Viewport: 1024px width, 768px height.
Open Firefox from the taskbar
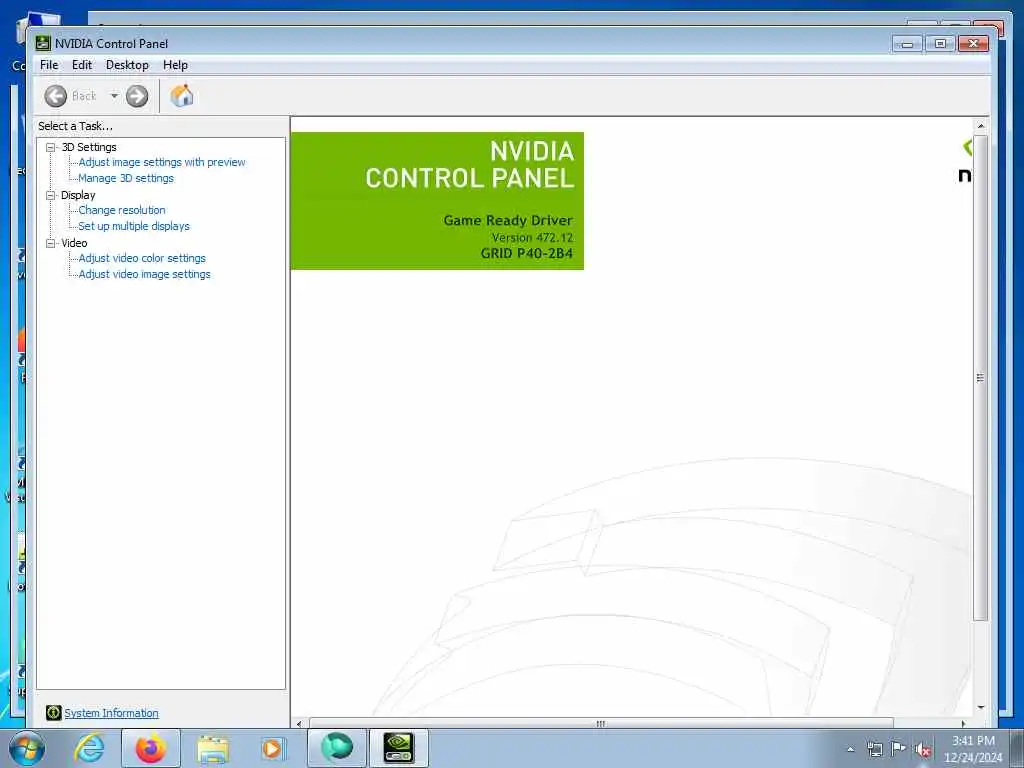click(x=151, y=748)
